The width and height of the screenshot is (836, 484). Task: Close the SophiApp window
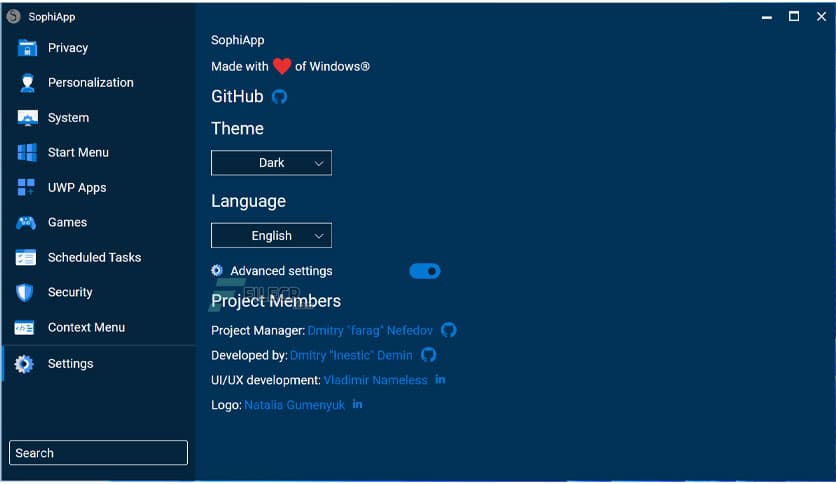[x=821, y=17]
